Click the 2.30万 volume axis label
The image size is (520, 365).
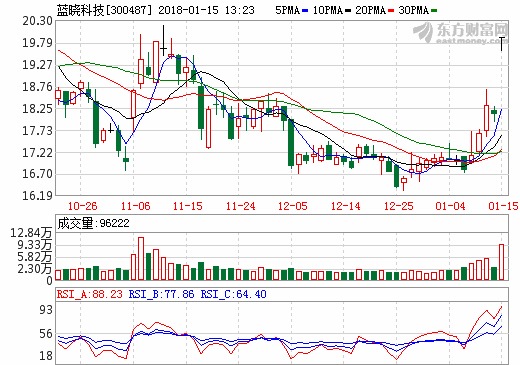click(35, 269)
